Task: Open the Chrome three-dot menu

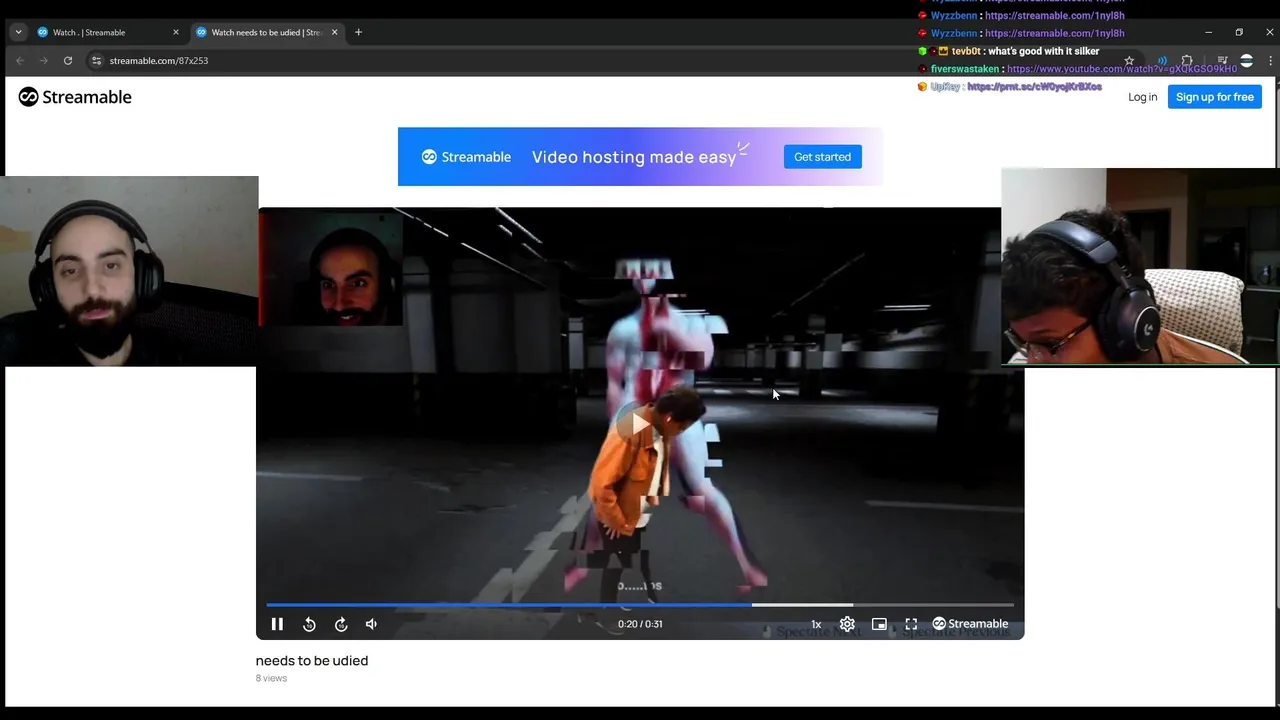Action: coord(1270,61)
